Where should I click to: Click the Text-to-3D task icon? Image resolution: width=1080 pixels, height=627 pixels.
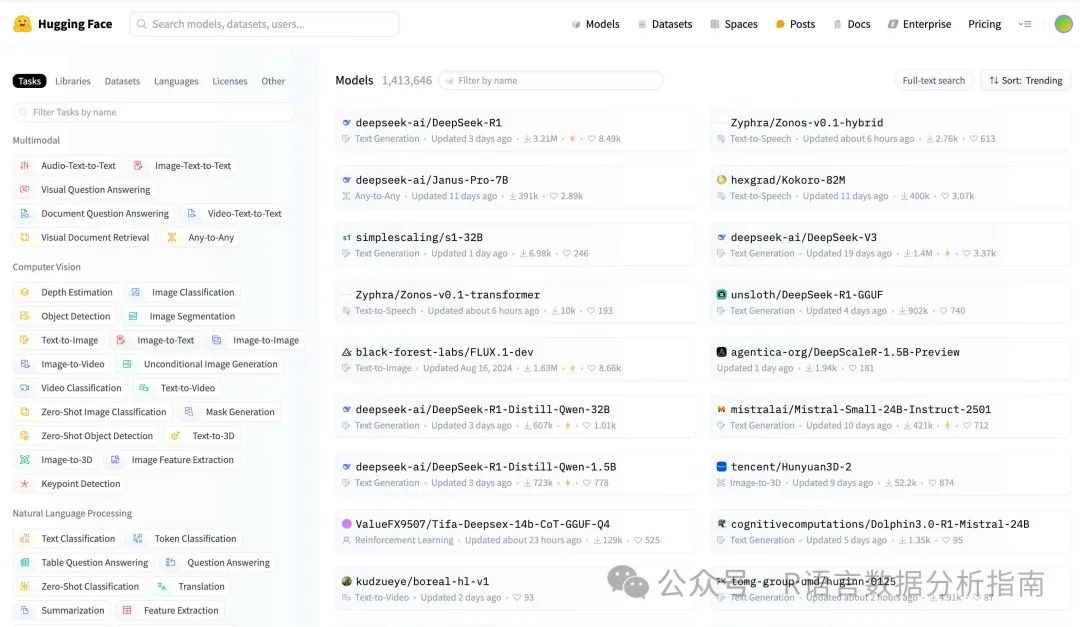pos(176,435)
